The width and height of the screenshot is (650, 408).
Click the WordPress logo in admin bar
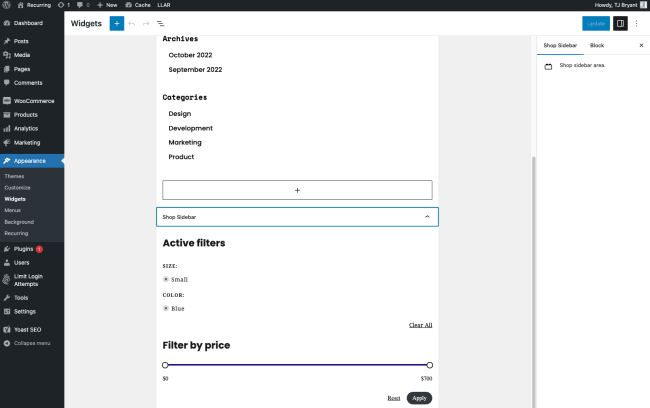click(x=7, y=5)
